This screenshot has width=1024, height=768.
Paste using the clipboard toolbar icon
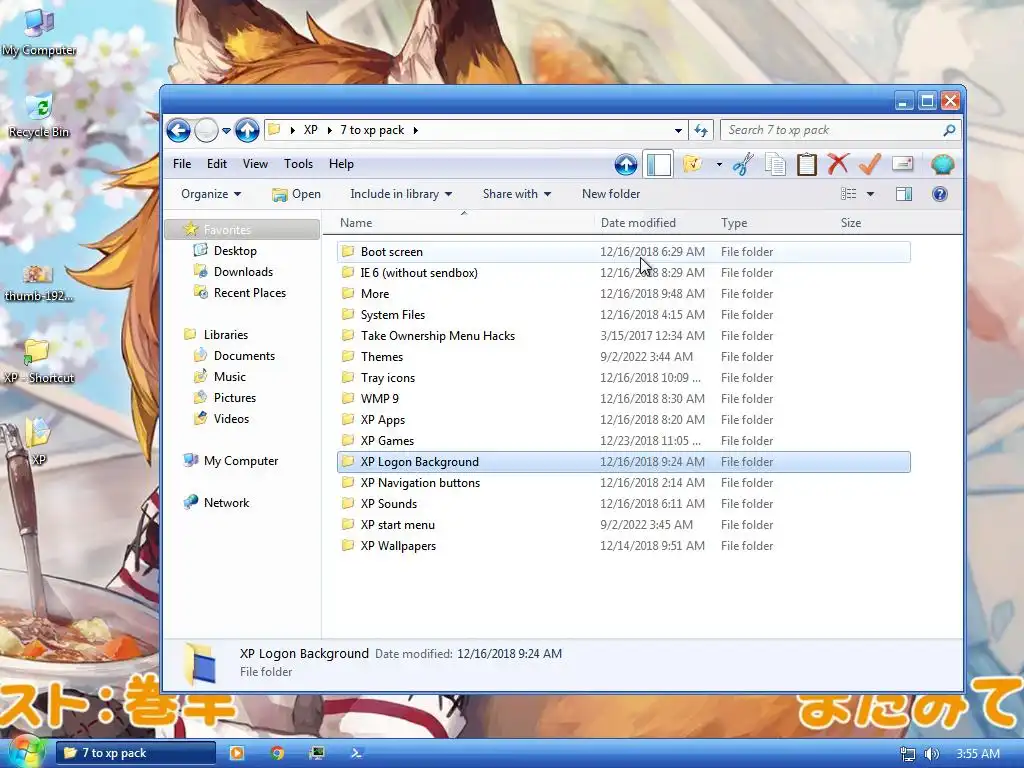[x=807, y=164]
